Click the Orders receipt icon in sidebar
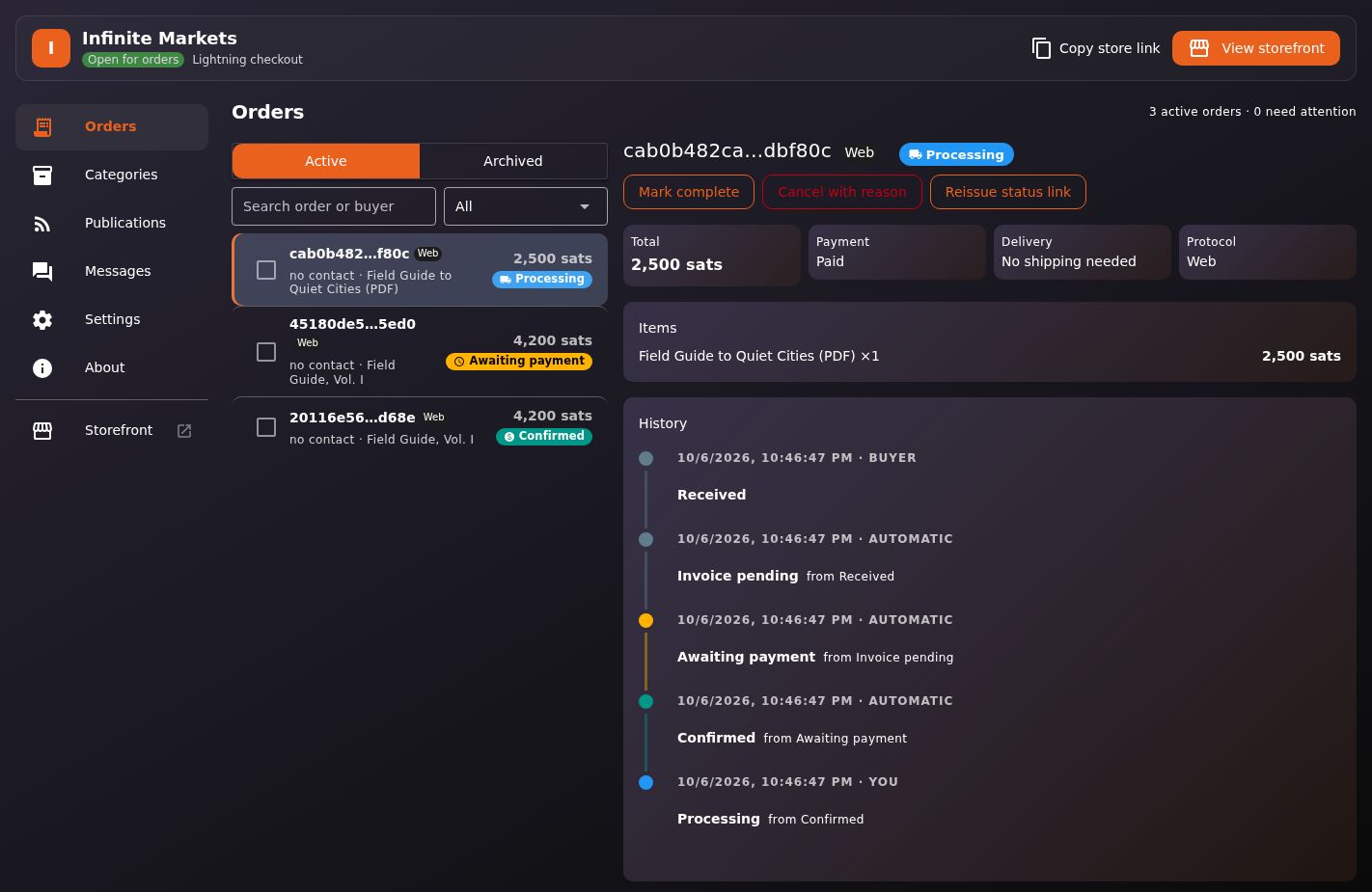This screenshot has width=1372, height=892. click(x=42, y=126)
